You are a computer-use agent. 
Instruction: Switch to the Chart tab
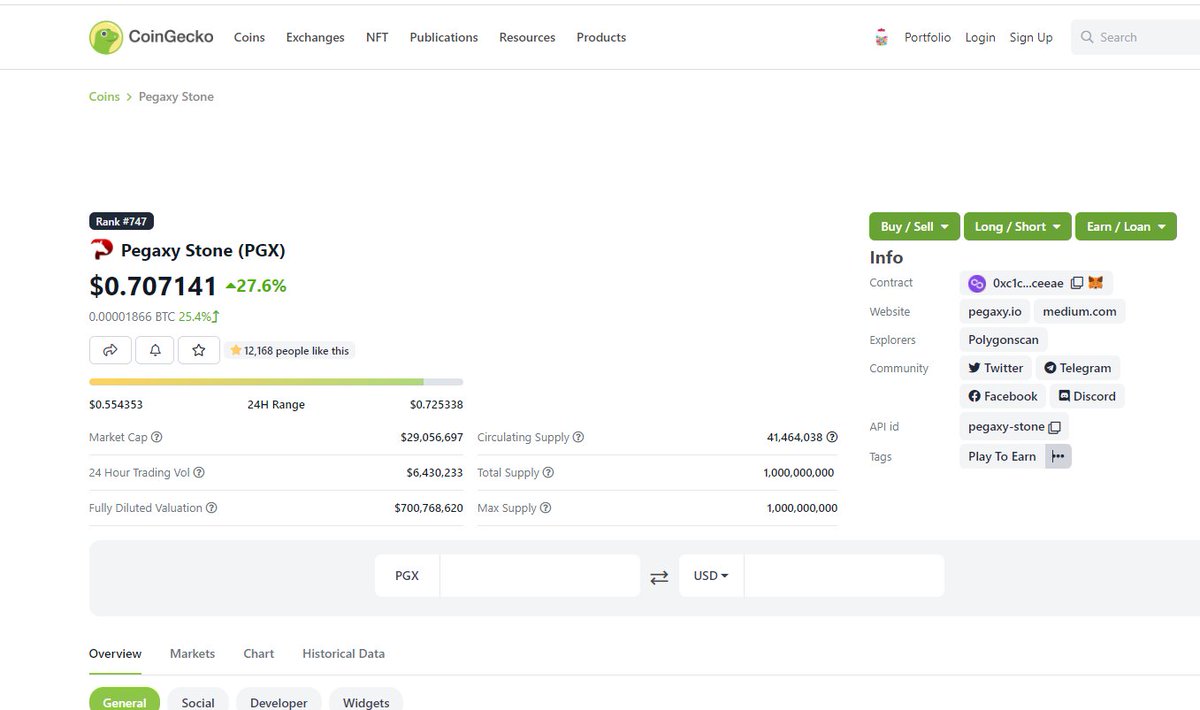point(258,653)
